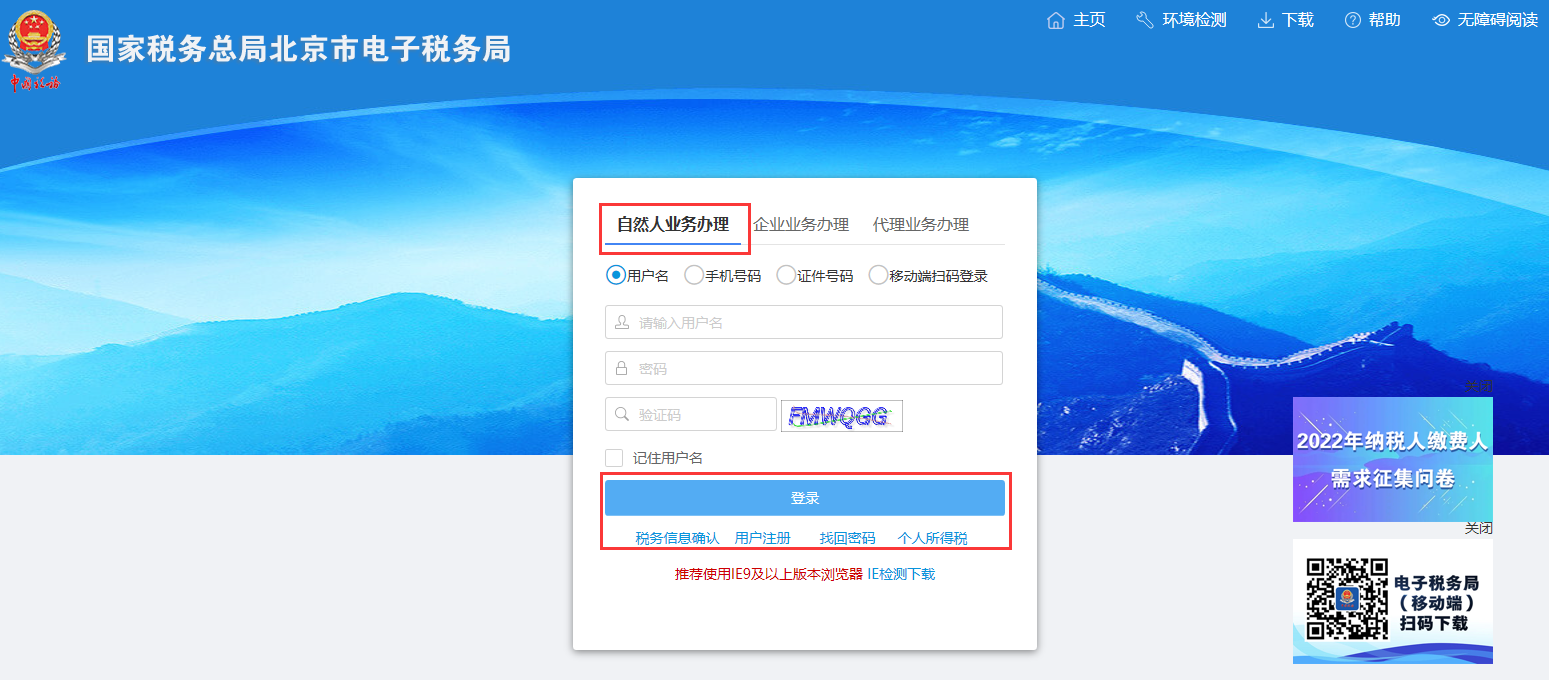Tick the 记住用户名 checkbox

point(614,458)
